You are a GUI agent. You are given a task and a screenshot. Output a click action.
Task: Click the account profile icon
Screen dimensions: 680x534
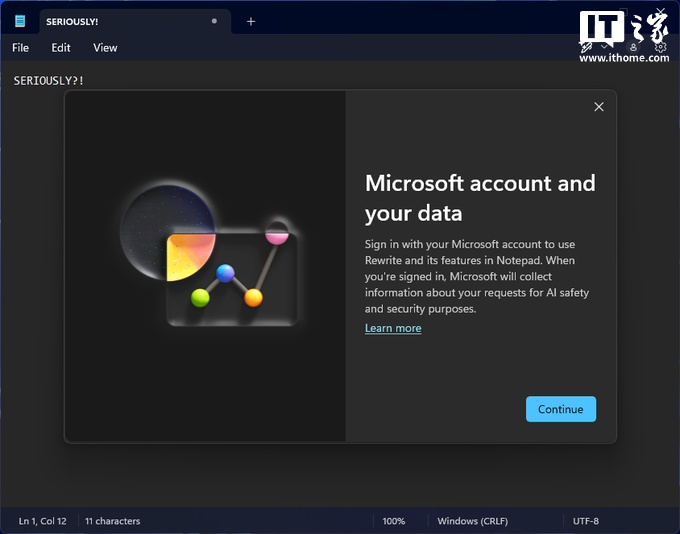pyautogui.click(x=633, y=47)
